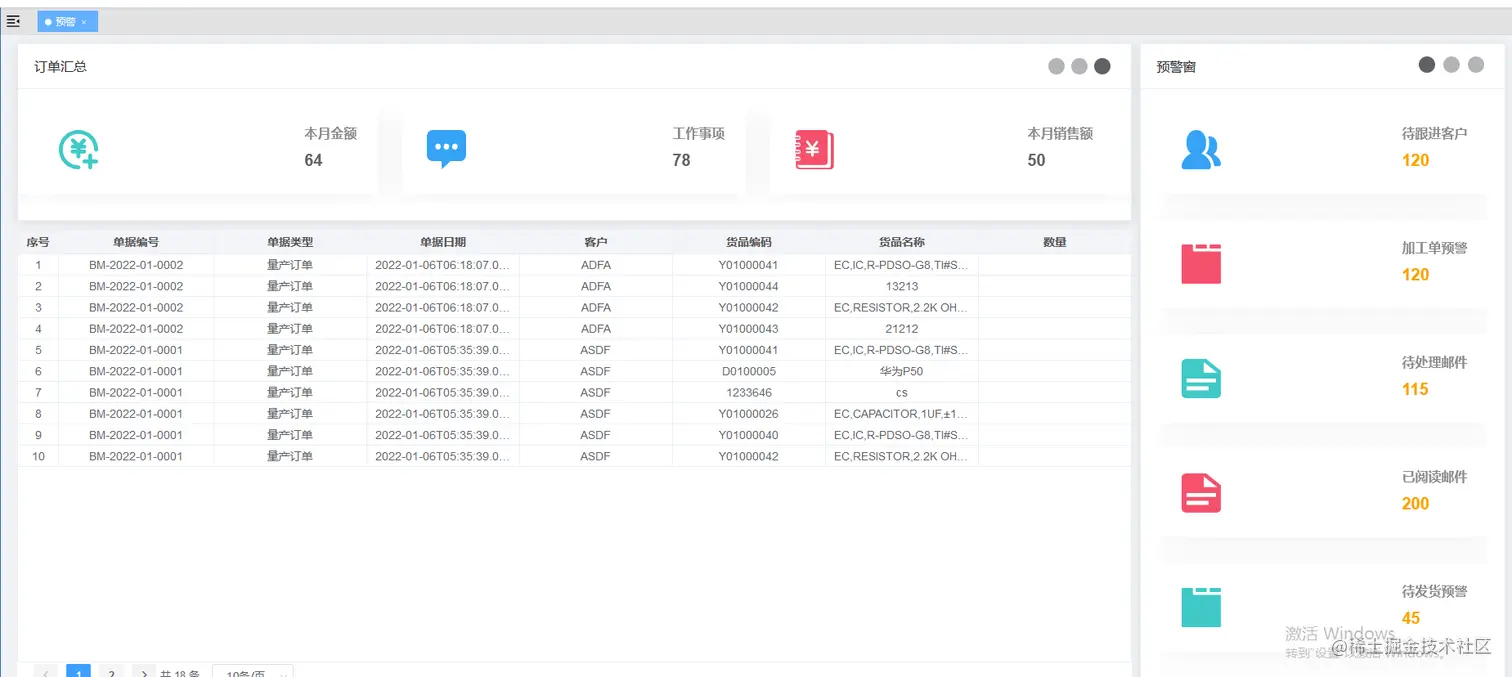Toggle the sidebar collapse menu icon
1512x677 pixels.
[x=13, y=21]
